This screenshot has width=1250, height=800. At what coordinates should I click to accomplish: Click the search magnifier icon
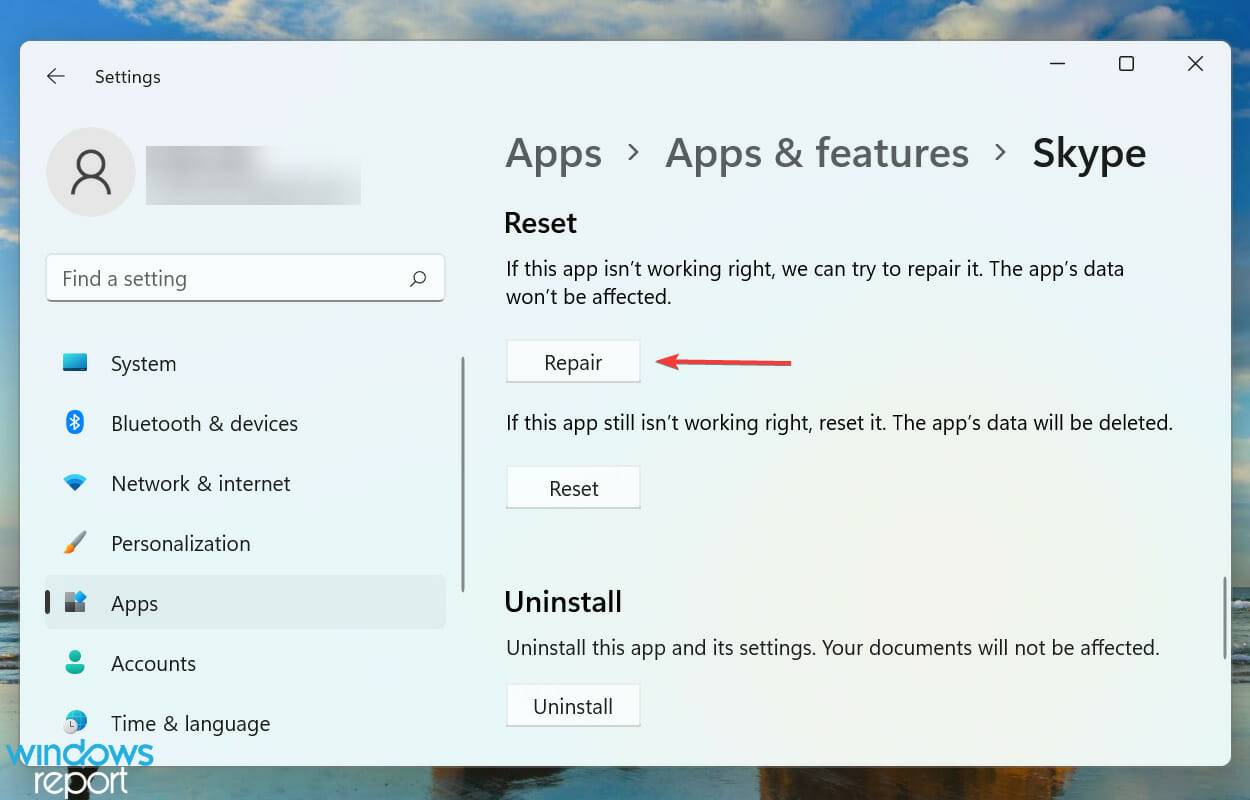pos(419,278)
